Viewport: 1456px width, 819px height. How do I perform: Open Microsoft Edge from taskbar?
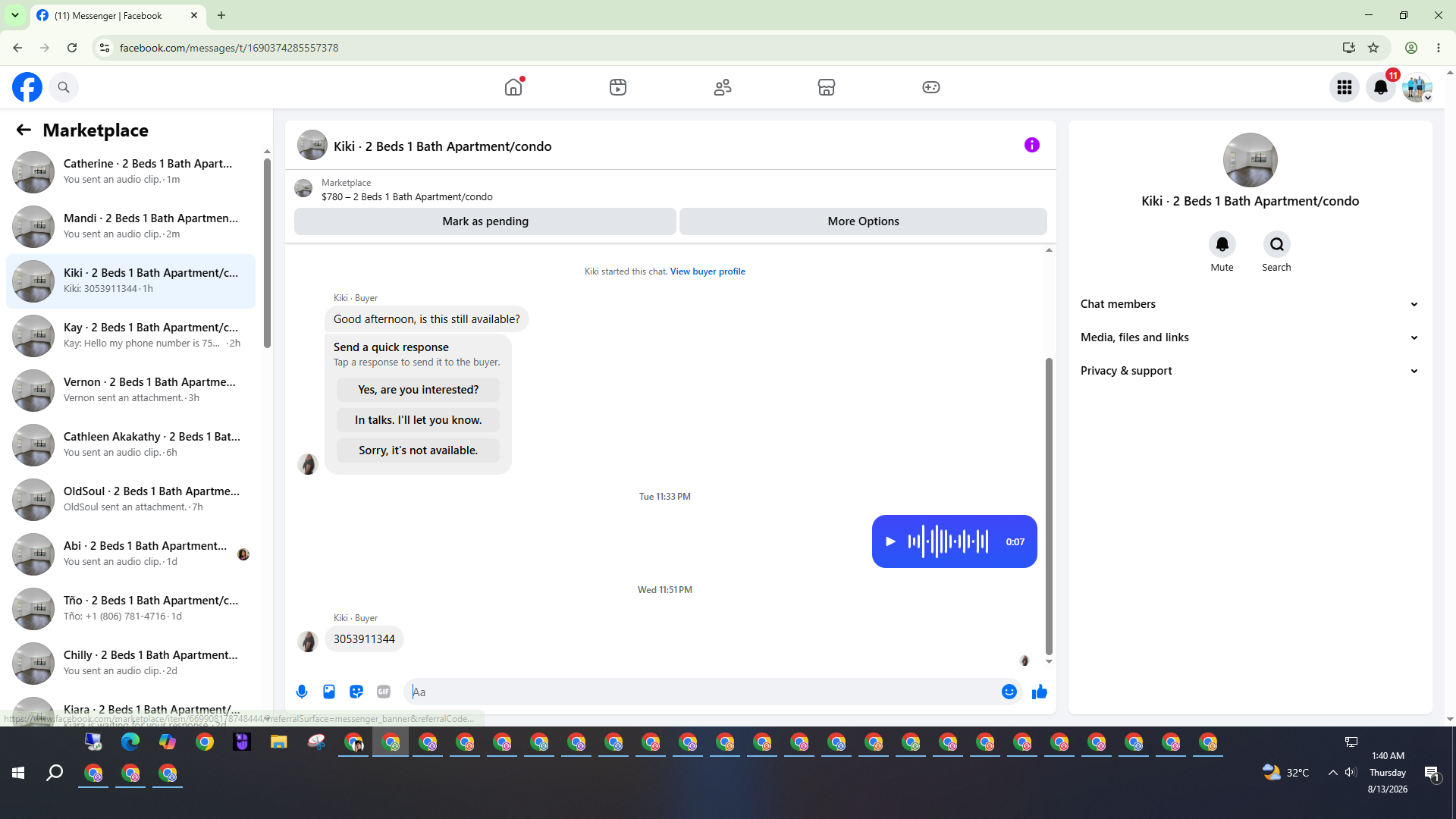(130, 742)
